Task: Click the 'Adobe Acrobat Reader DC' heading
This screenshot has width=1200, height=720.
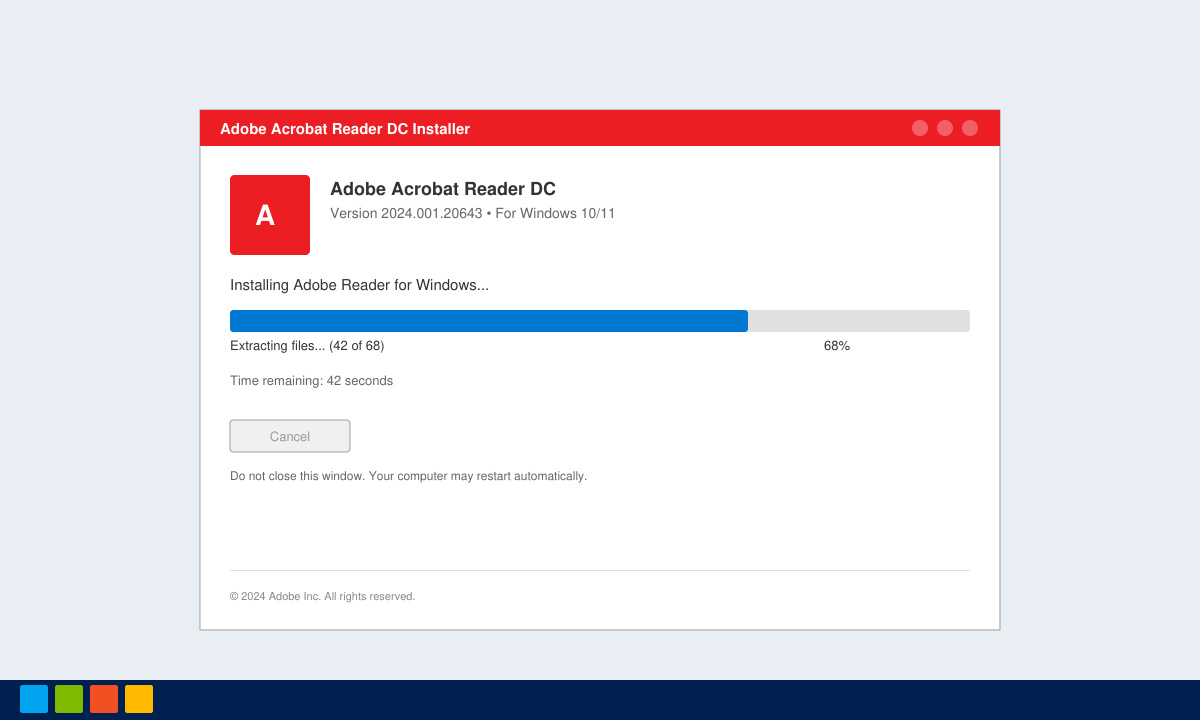Action: tap(443, 189)
